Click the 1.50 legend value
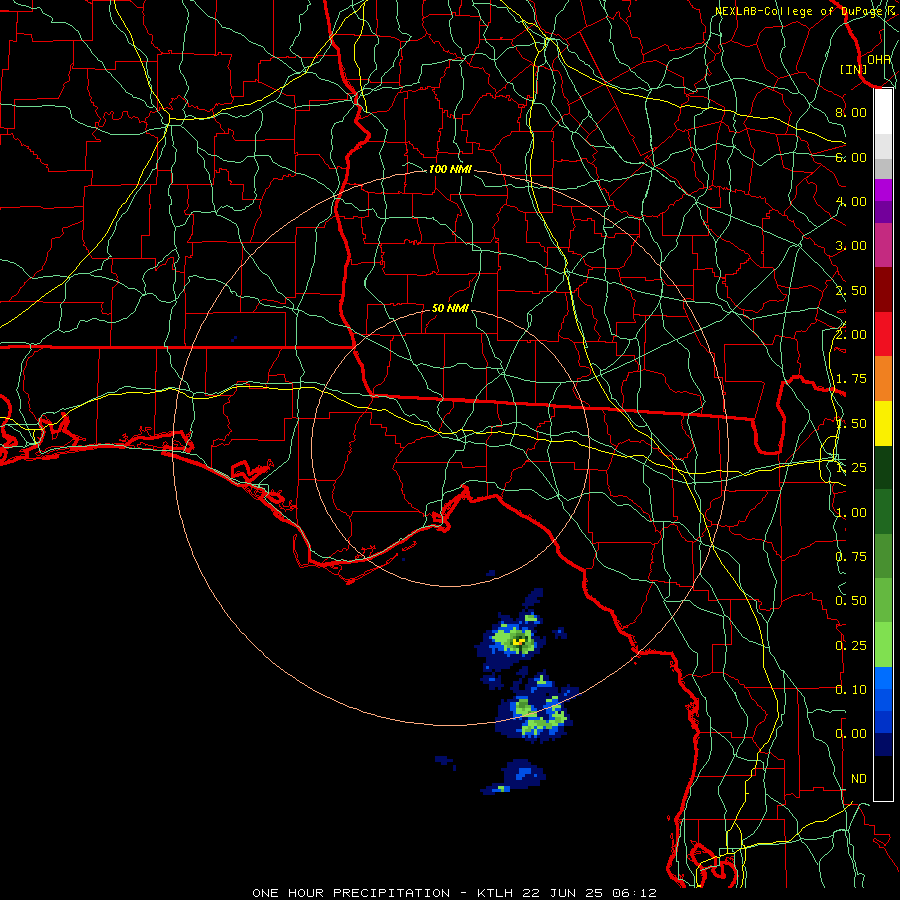Screen dimensions: 900x900 click(851, 424)
